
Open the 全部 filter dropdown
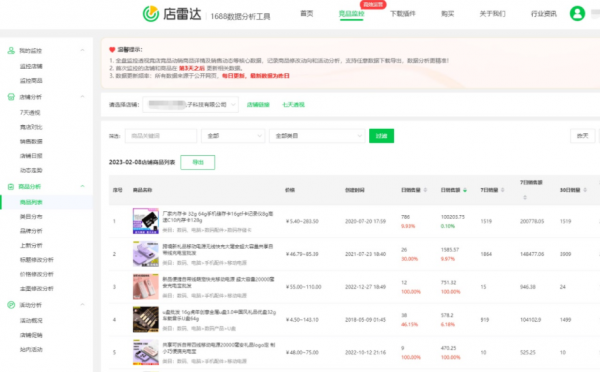(233, 136)
